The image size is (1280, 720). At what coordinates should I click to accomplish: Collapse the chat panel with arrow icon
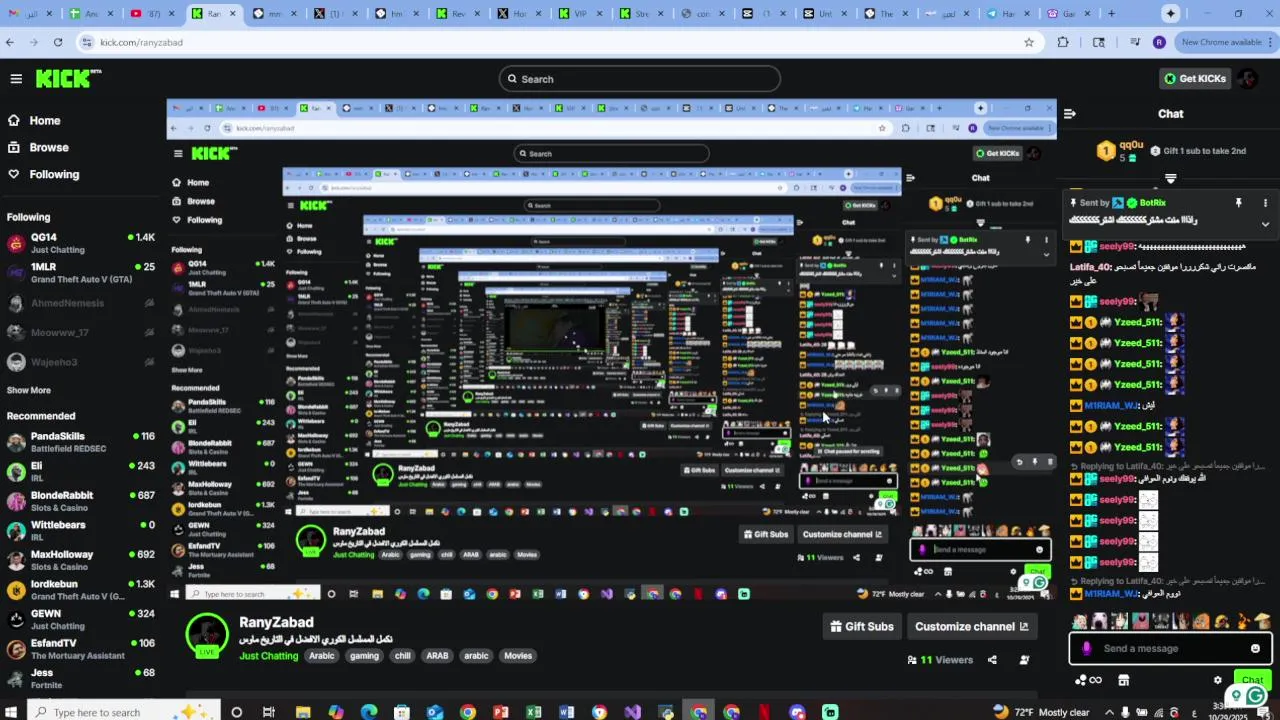1069,114
